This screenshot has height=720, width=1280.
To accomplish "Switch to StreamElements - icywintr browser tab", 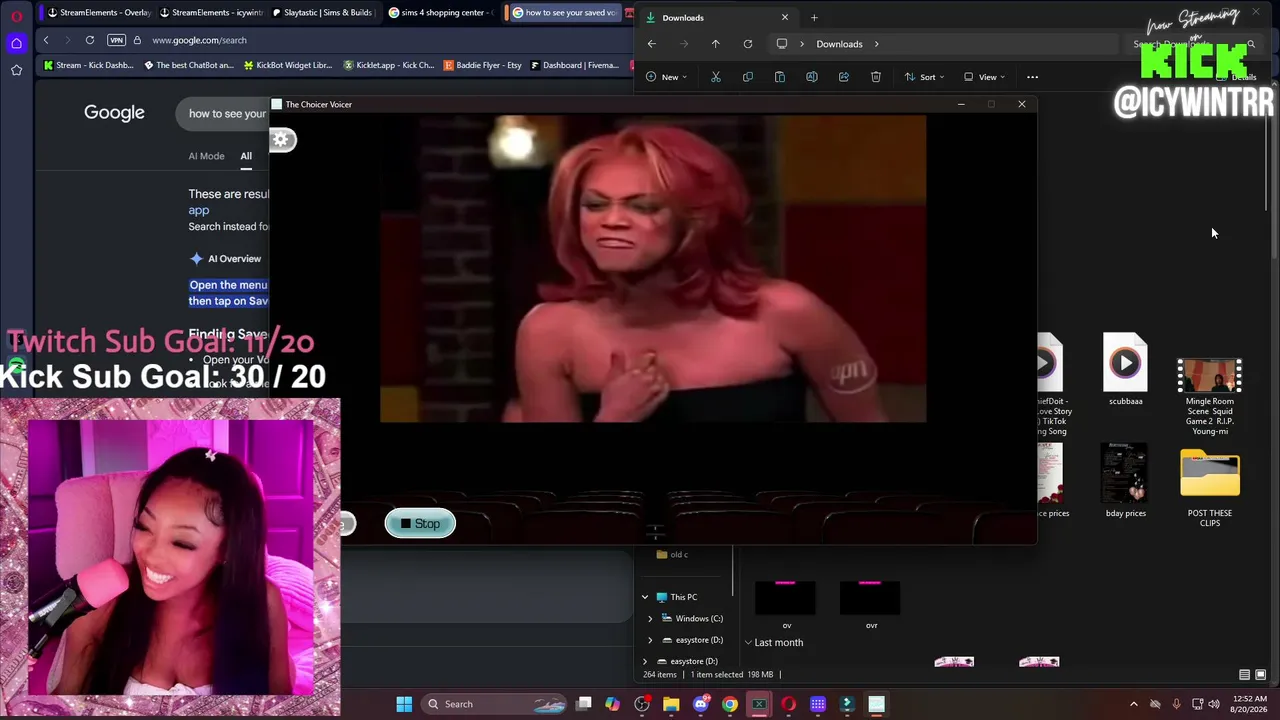I will [211, 13].
